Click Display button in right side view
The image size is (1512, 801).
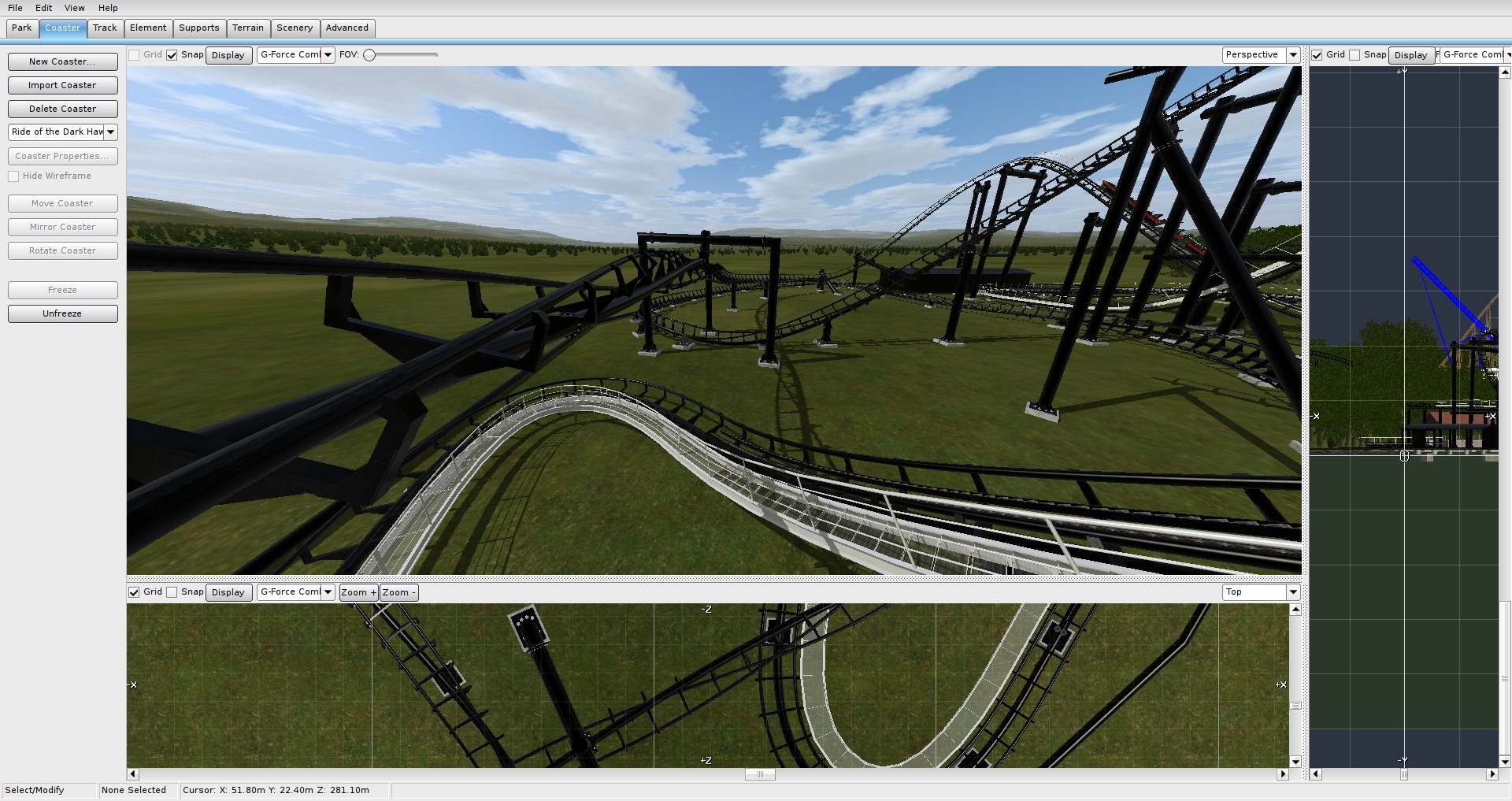click(x=1410, y=55)
